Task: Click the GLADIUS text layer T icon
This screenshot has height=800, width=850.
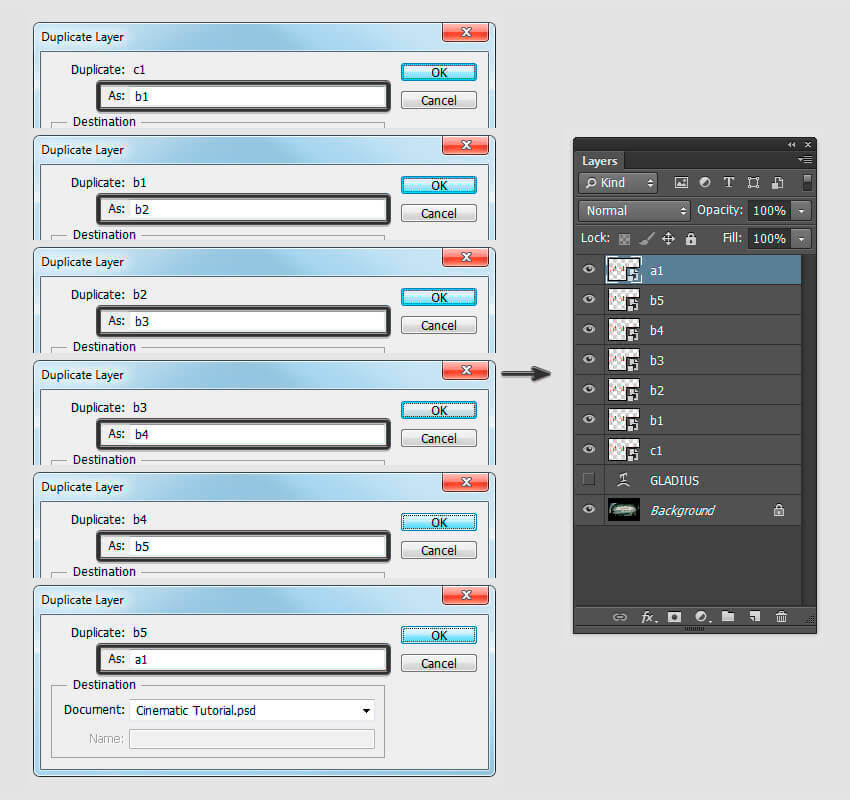Action: point(623,480)
